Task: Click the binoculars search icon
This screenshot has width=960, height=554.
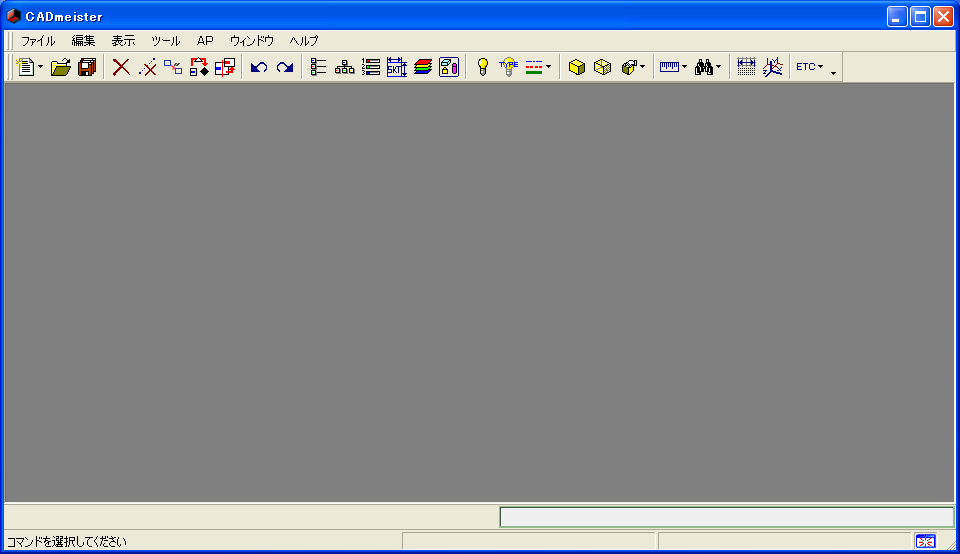Action: click(703, 67)
